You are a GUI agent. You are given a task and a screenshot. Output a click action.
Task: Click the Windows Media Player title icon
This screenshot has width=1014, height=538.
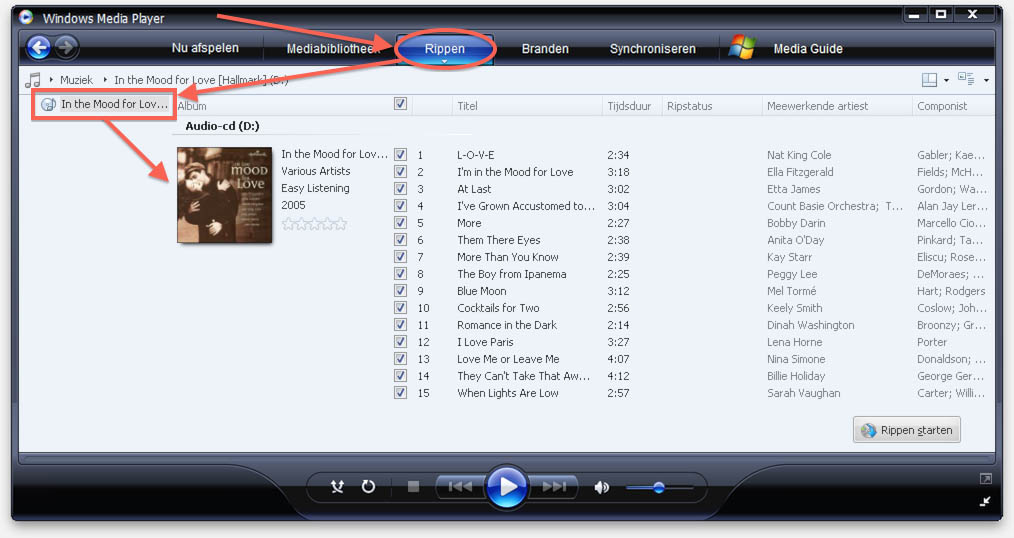(26, 17)
